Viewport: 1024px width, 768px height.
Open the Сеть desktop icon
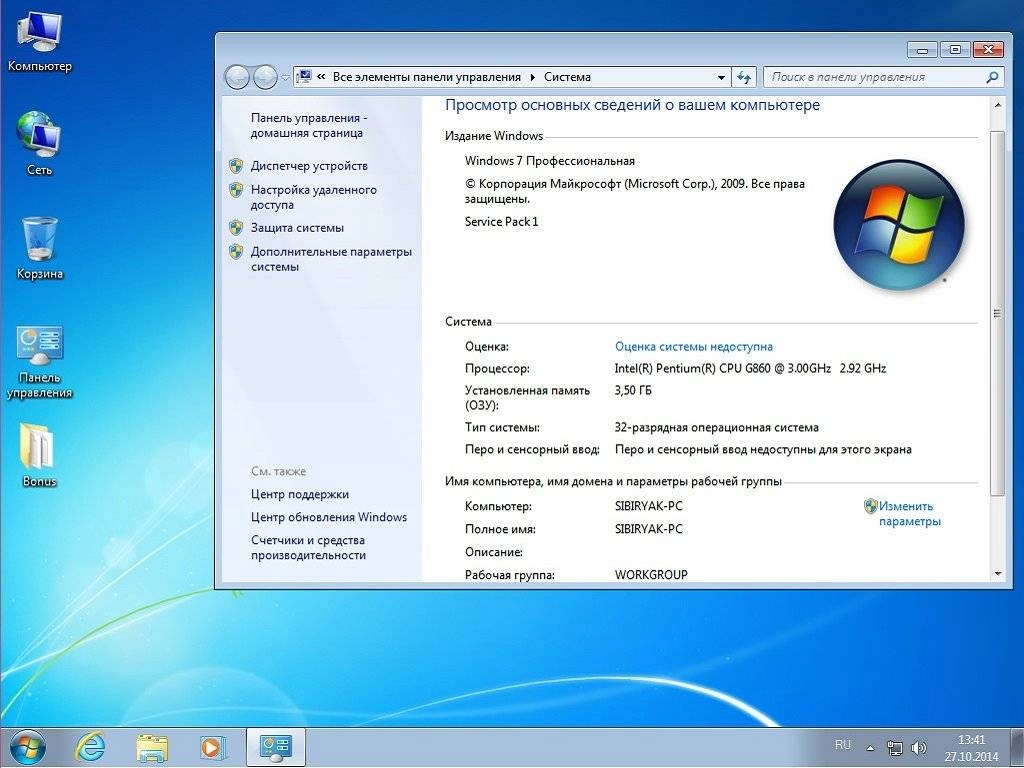[x=39, y=144]
